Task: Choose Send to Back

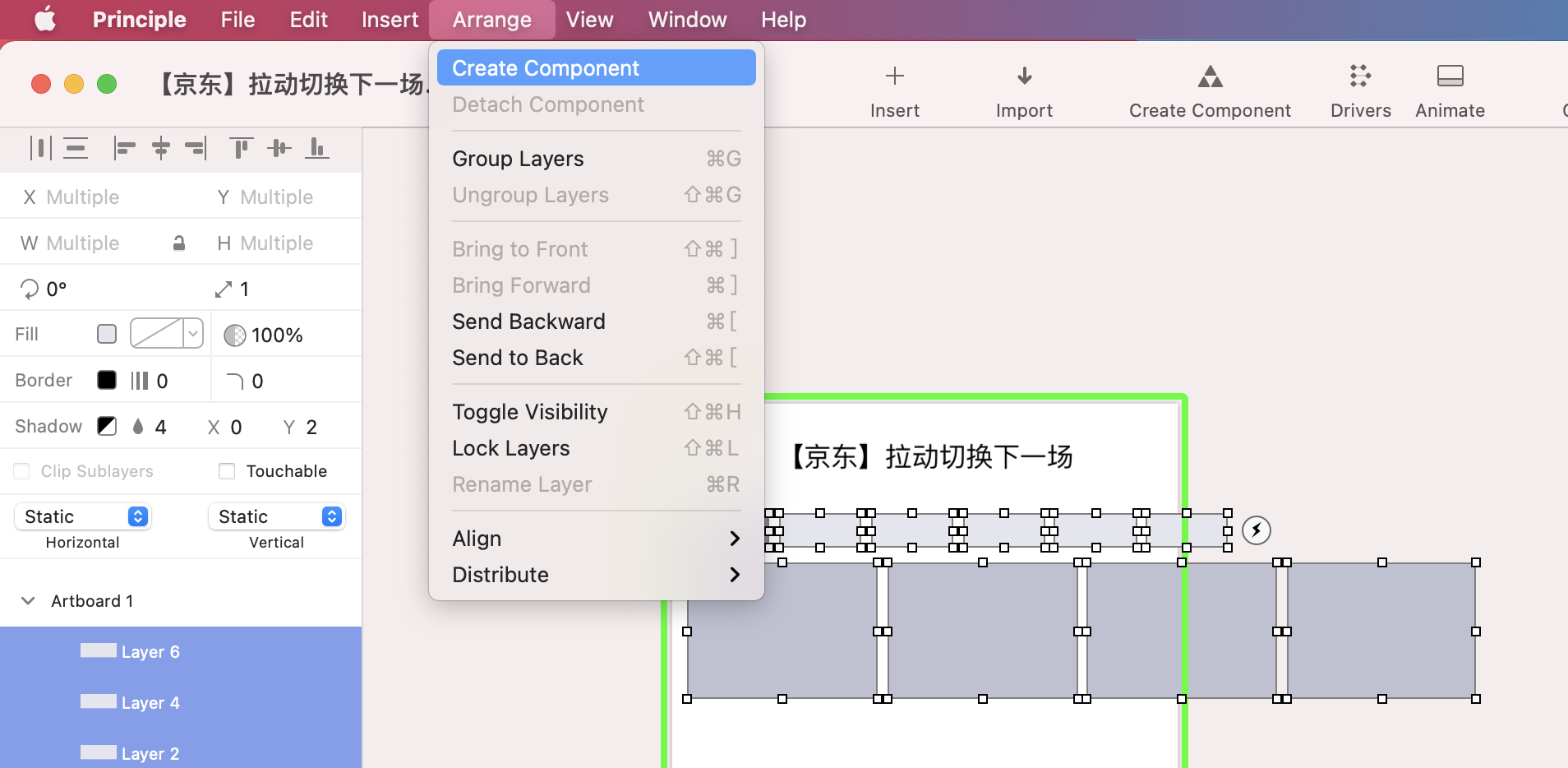Action: pyautogui.click(x=597, y=358)
